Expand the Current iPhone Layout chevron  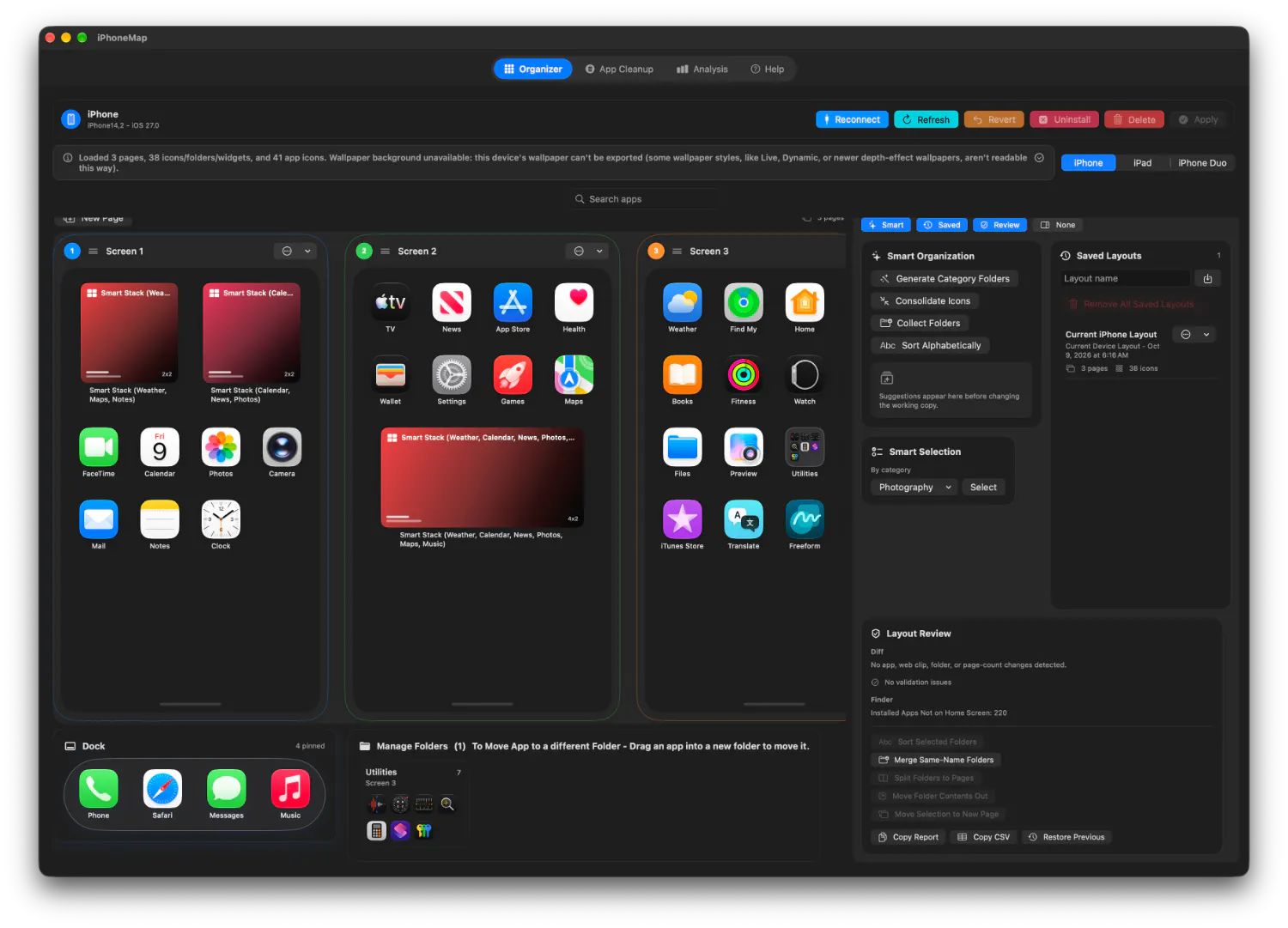(1206, 335)
